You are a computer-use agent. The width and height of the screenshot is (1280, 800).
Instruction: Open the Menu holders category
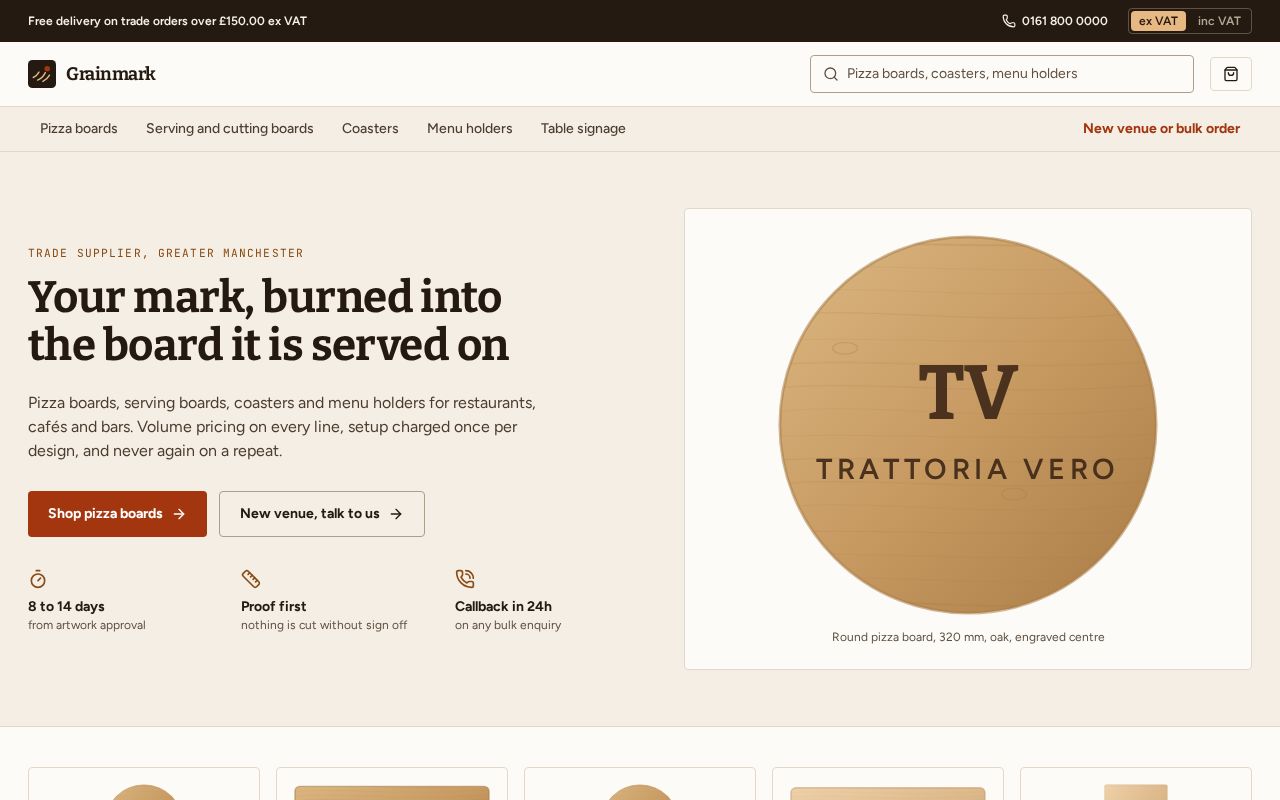(x=470, y=129)
